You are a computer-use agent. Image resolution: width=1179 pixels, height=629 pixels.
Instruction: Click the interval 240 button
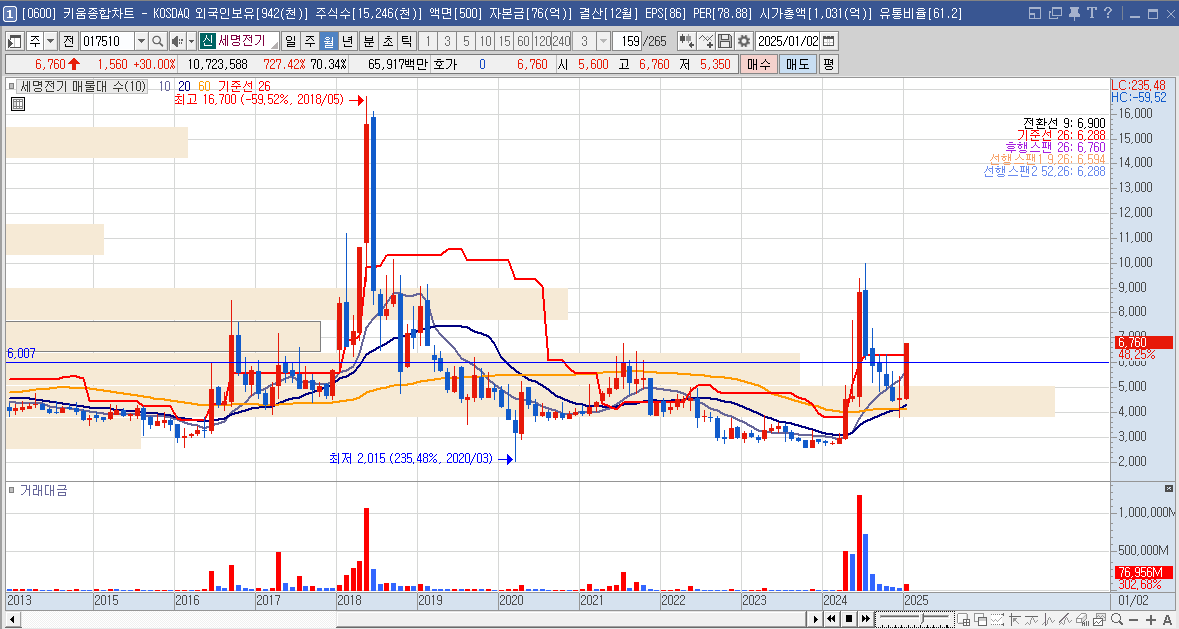pos(561,41)
